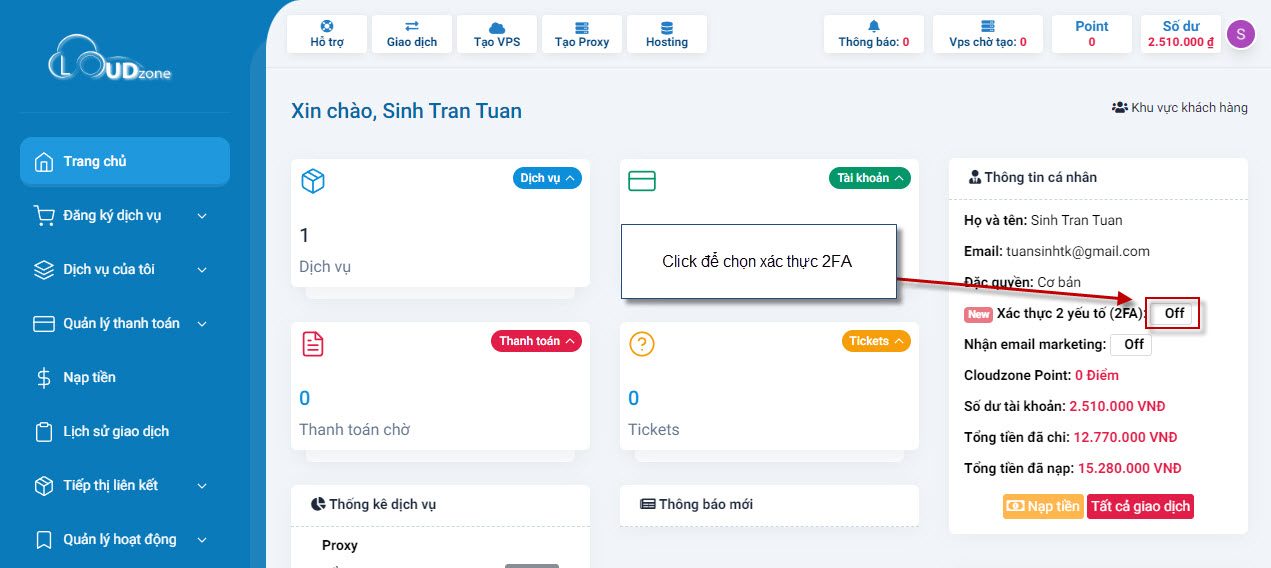
Task: Click the Vps chờ tạo icon
Action: [x=988, y=26]
